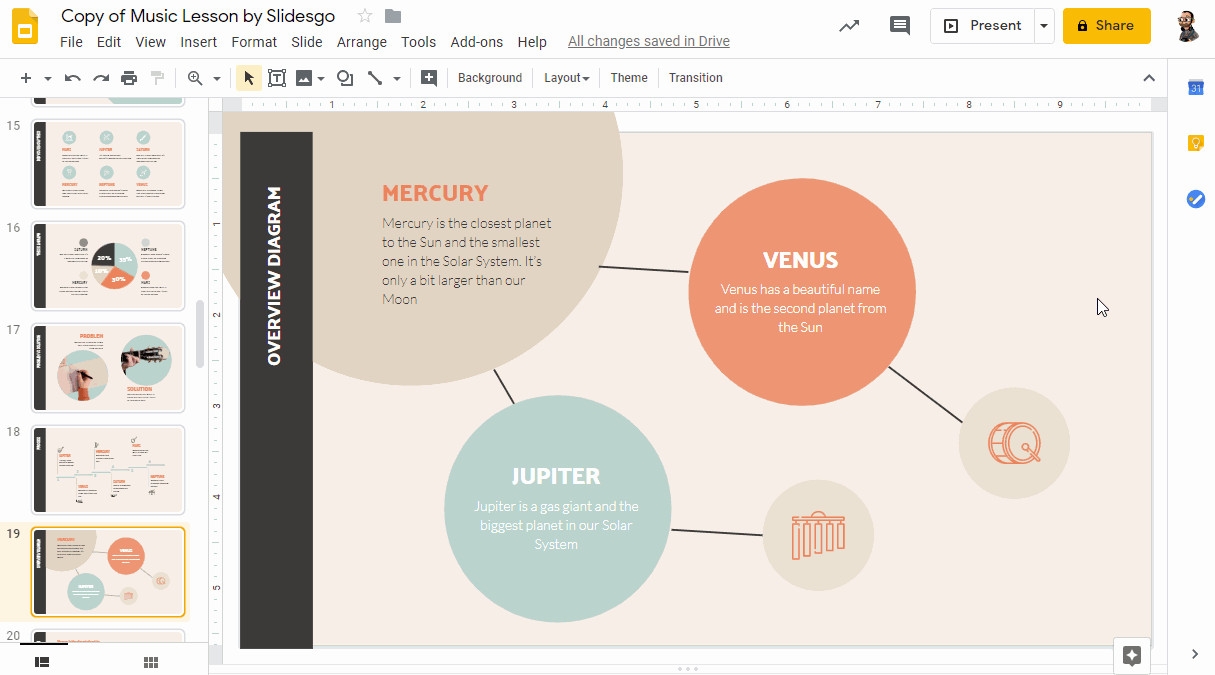
Task: Open the activity dashboard trend icon
Action: click(x=849, y=26)
